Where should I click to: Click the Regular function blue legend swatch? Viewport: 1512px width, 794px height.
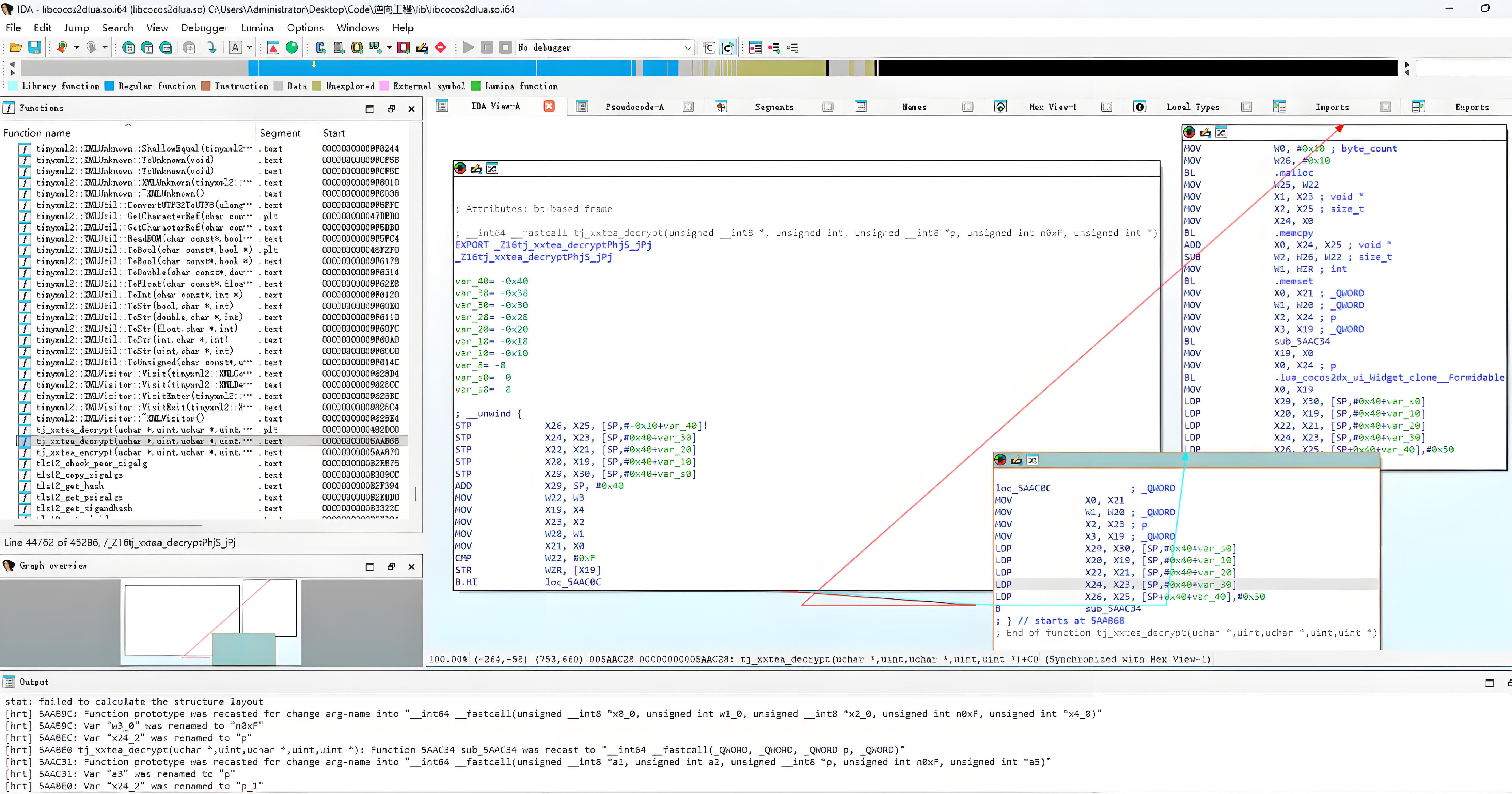point(109,86)
